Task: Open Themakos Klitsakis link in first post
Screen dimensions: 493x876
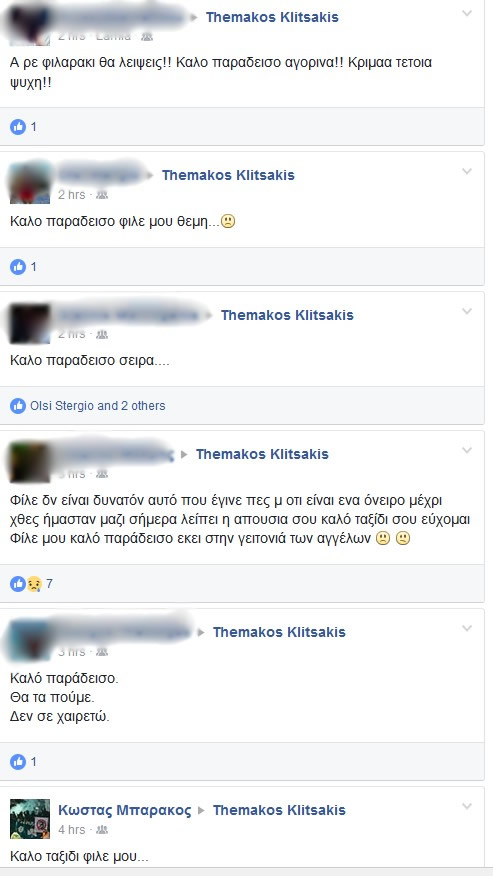Action: [272, 17]
